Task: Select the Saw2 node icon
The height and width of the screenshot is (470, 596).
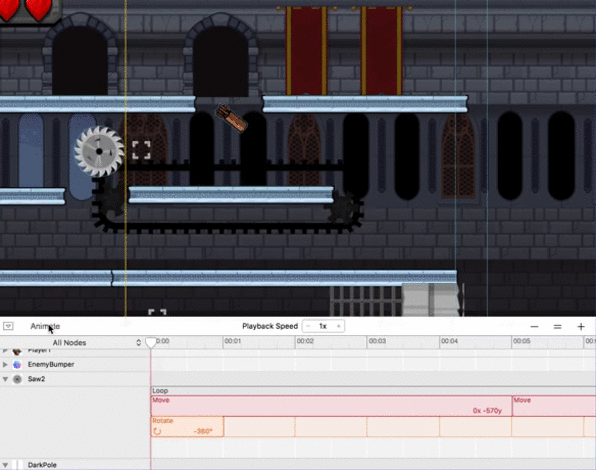Action: tap(17, 379)
